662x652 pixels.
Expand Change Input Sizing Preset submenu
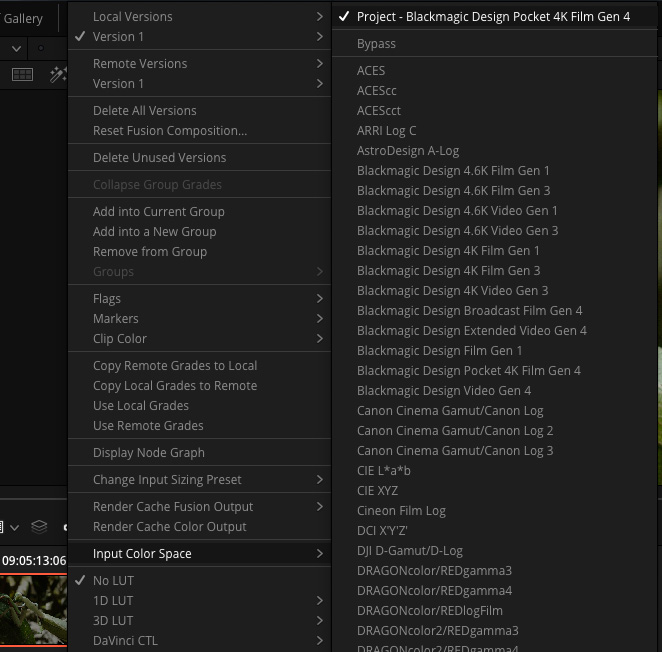199,480
